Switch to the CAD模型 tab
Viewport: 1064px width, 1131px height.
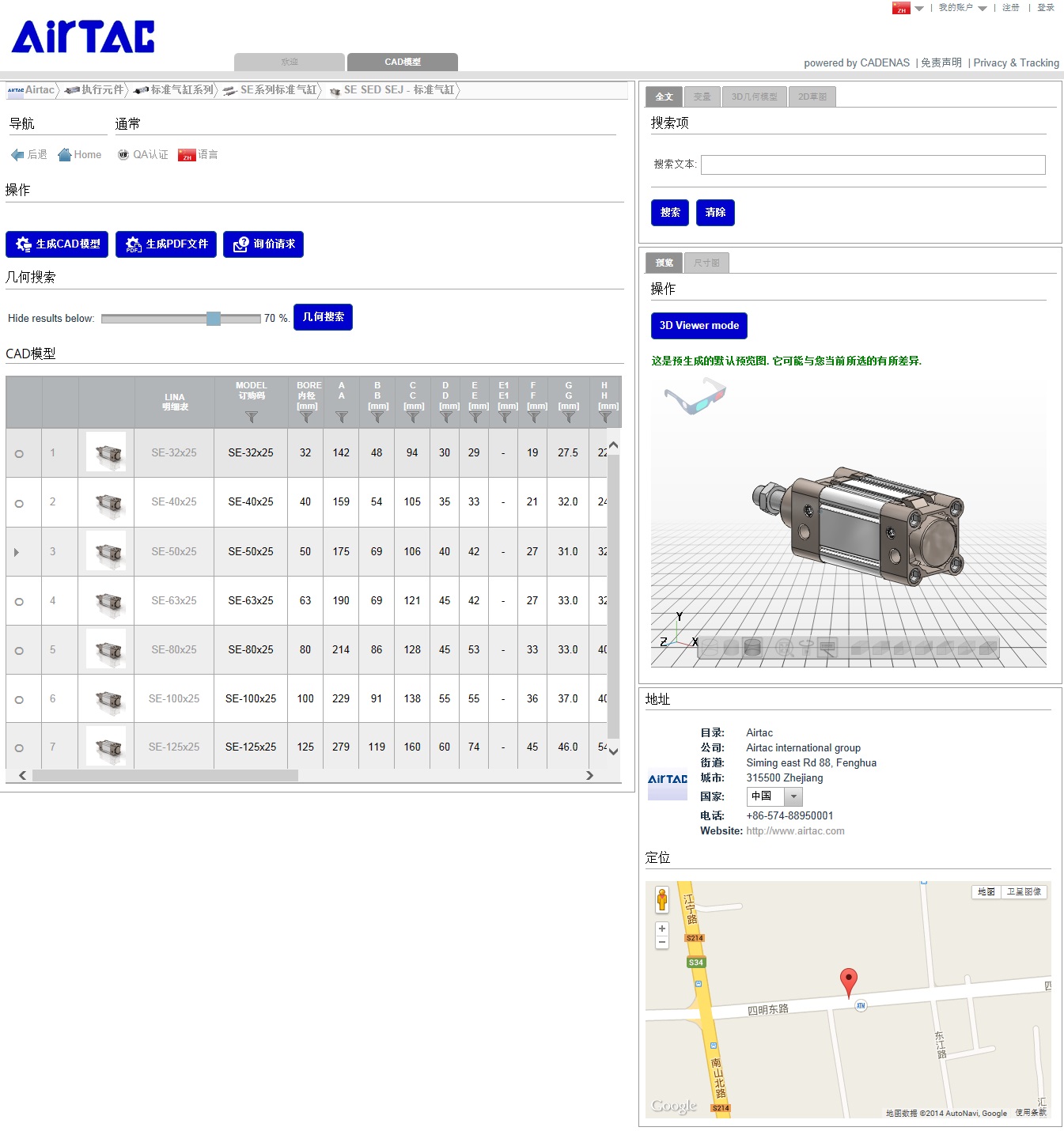(x=403, y=62)
